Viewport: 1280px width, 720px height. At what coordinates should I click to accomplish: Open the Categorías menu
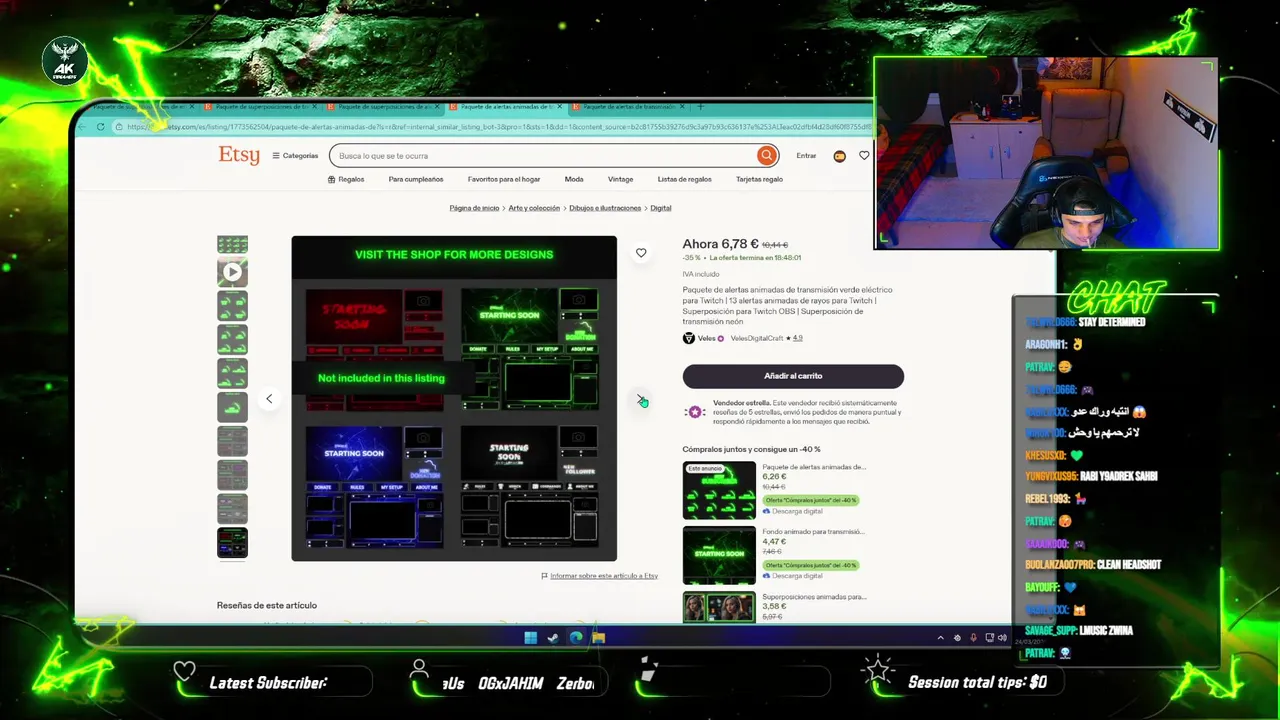pos(295,156)
